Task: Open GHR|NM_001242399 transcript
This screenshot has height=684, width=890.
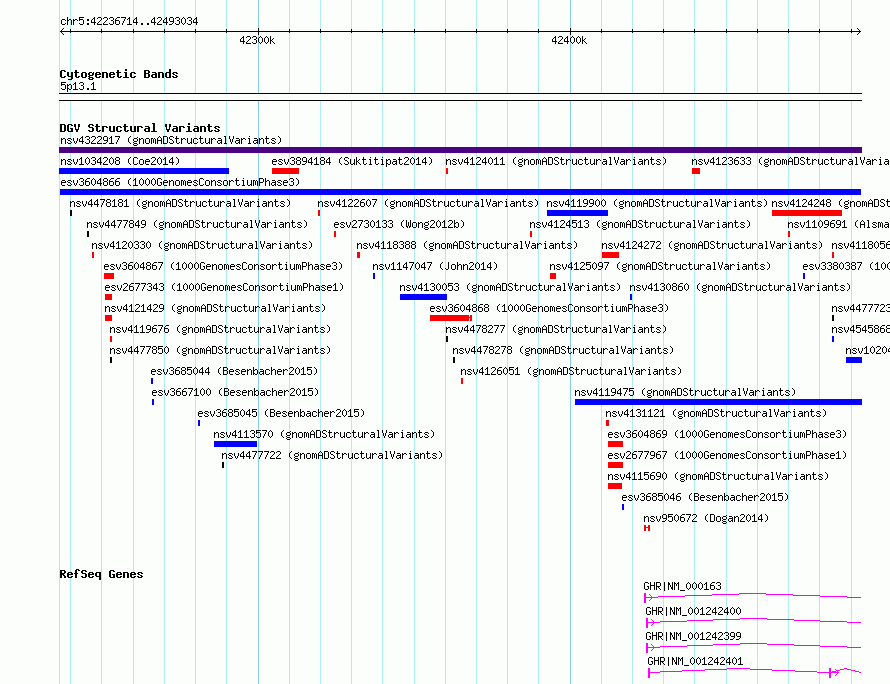Action: pos(693,636)
